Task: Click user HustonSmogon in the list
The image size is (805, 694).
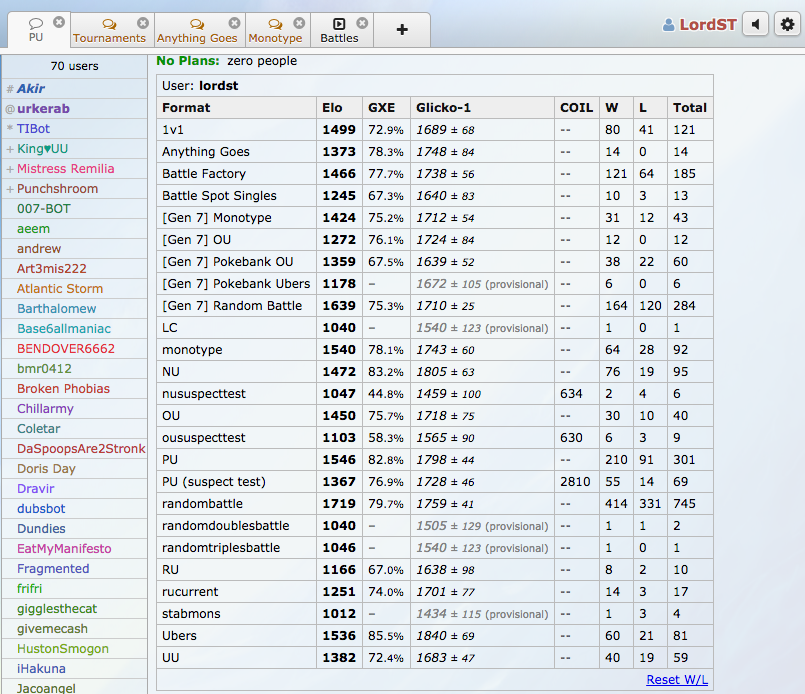Action: (63, 649)
